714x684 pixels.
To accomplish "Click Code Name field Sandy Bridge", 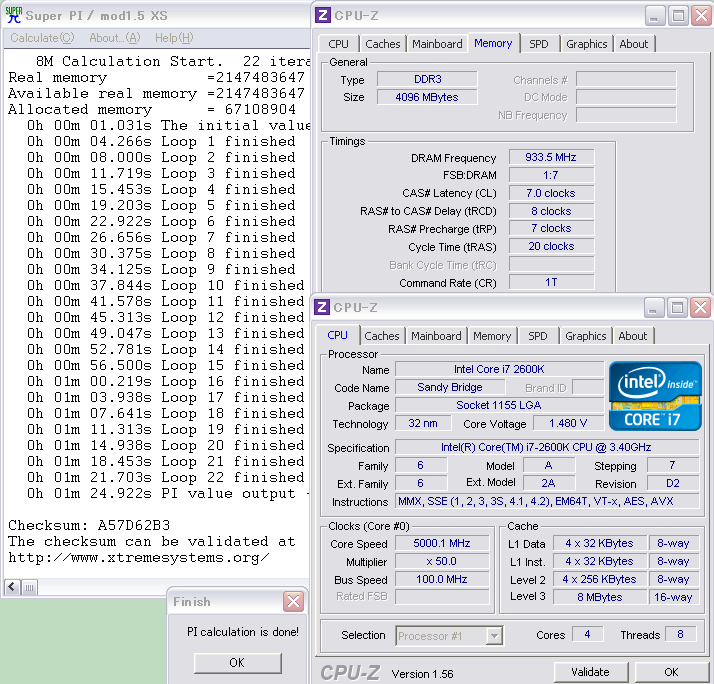I will pyautogui.click(x=450, y=387).
